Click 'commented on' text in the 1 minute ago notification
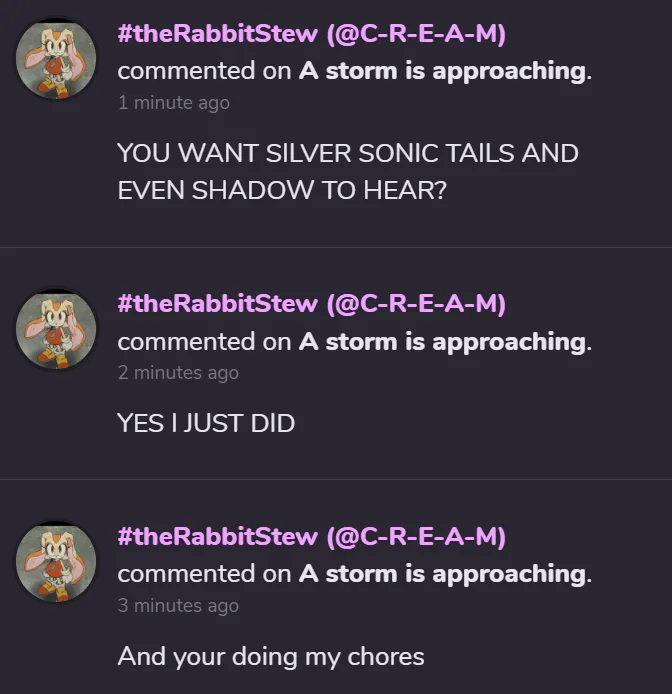The image size is (672, 694). pyautogui.click(x=204, y=71)
